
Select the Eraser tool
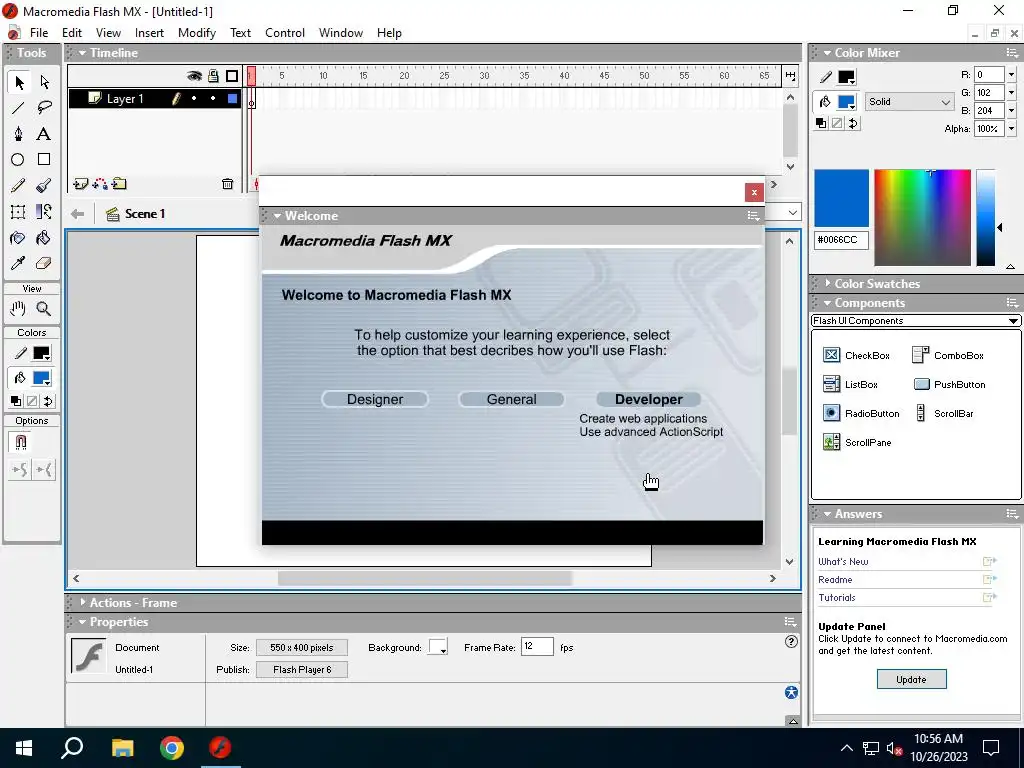point(44,263)
